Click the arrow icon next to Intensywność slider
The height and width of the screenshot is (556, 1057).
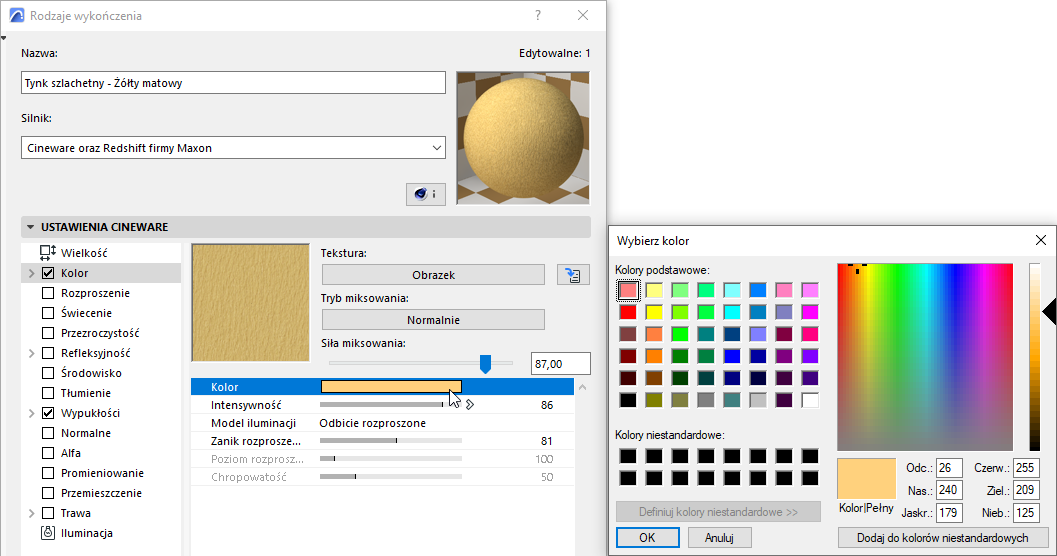[470, 404]
